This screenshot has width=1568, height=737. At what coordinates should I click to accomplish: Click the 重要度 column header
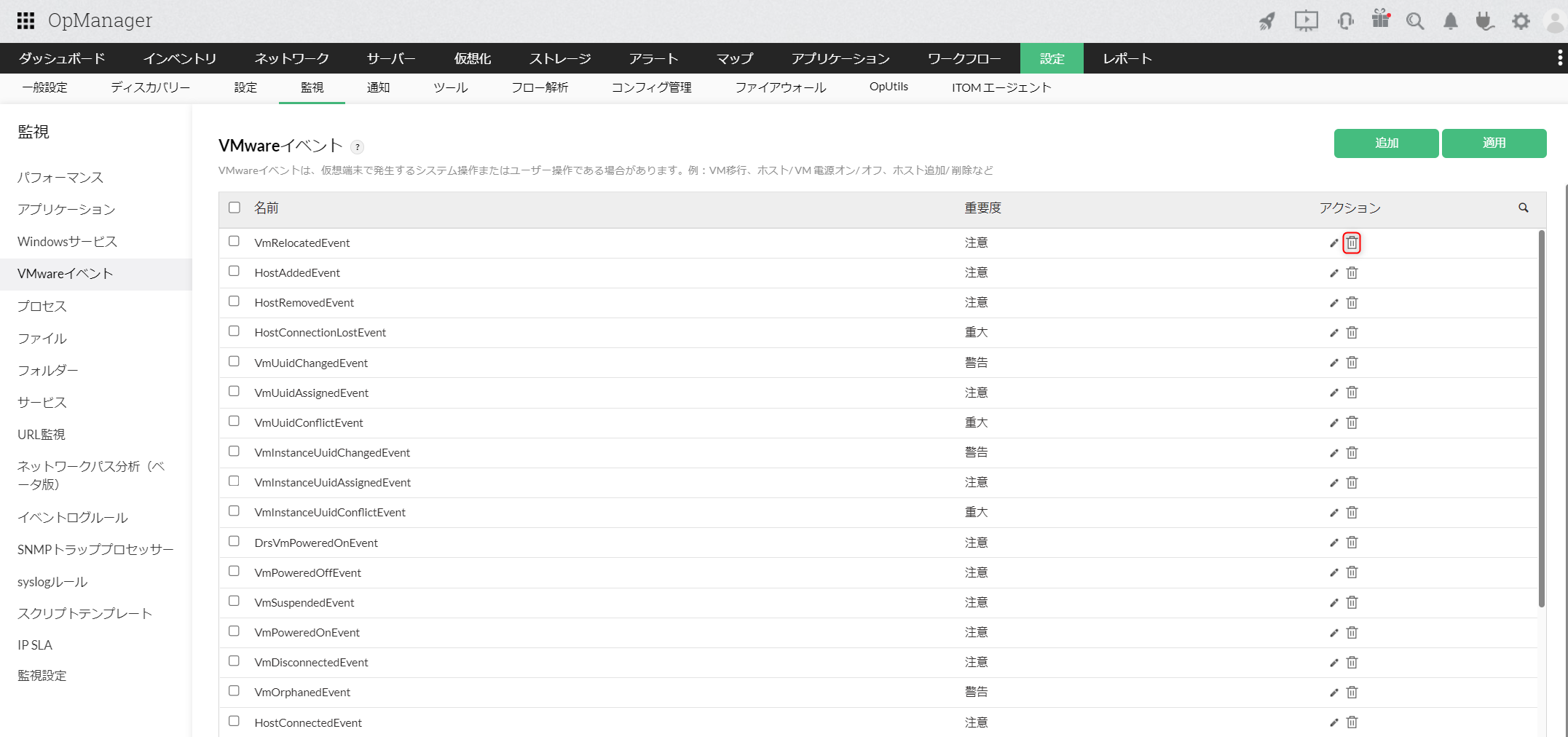[x=982, y=208]
